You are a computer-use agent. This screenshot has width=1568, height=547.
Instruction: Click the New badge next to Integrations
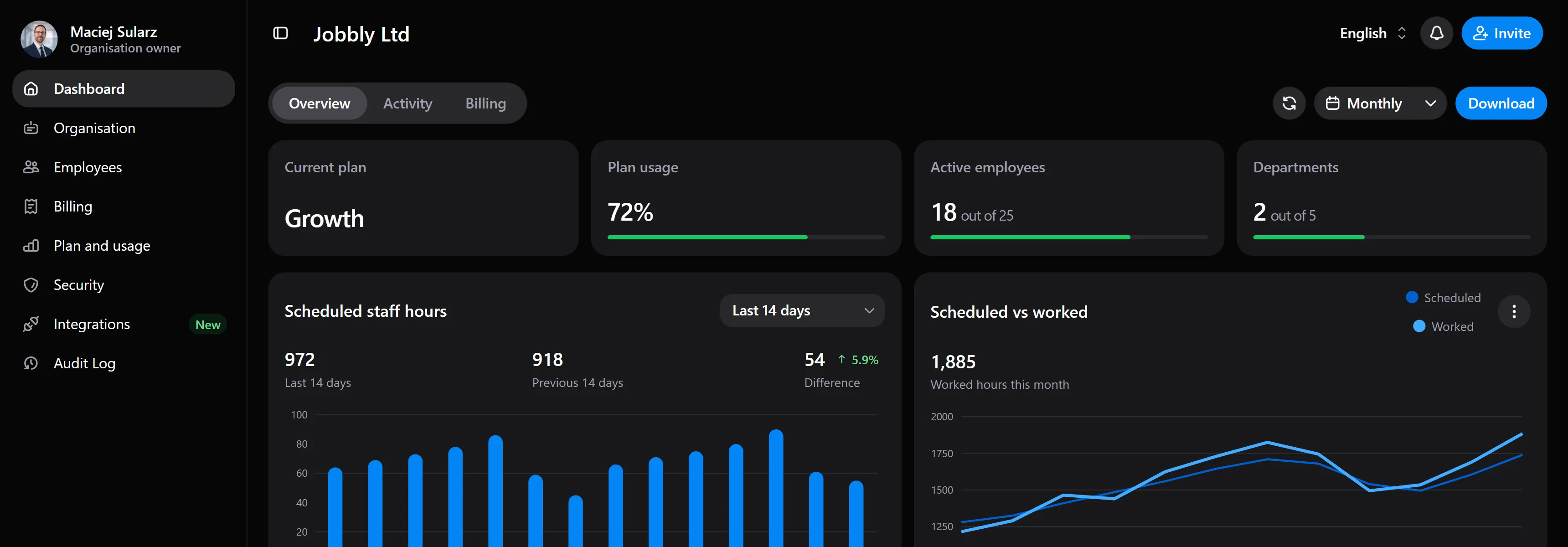pyautogui.click(x=207, y=325)
